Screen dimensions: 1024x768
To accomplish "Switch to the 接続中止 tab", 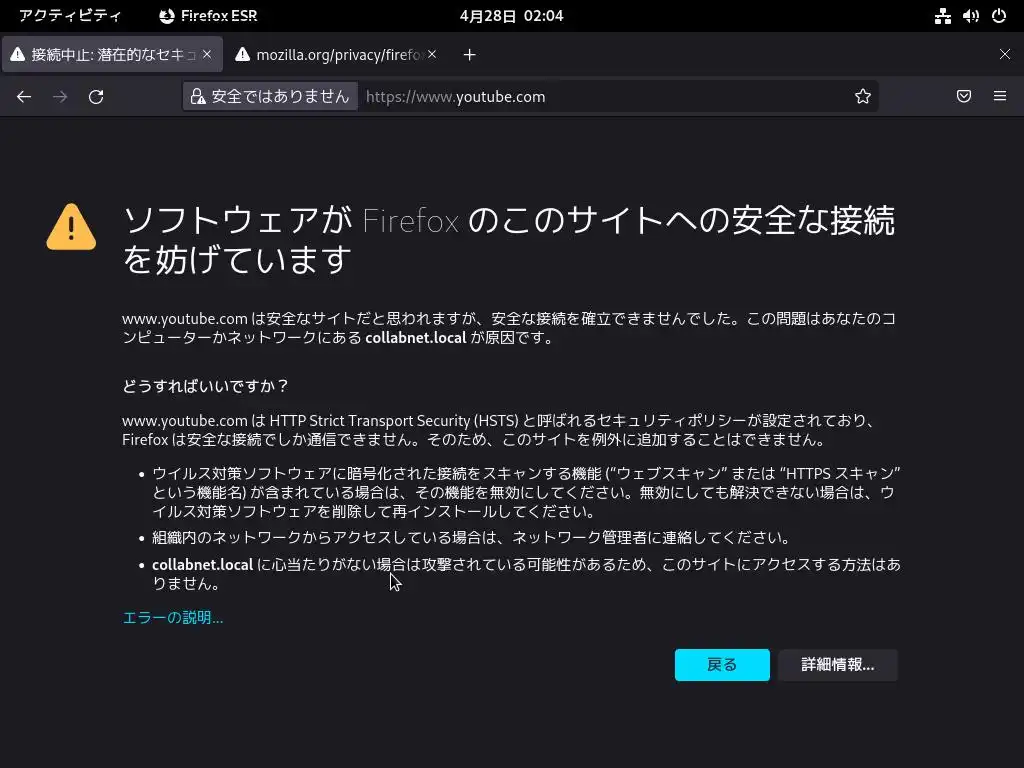I will [x=112, y=55].
